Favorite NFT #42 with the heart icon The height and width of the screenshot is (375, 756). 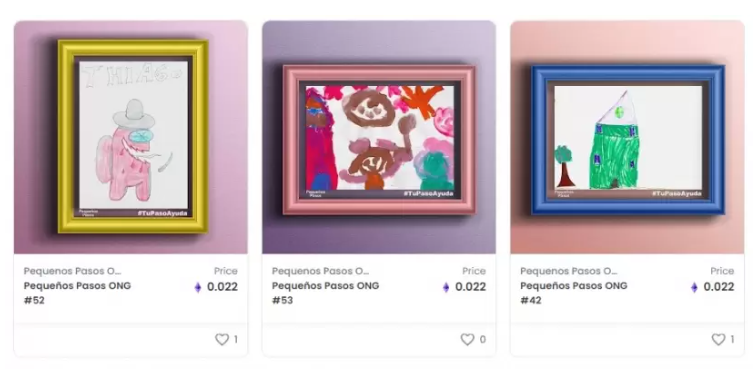tap(718, 339)
